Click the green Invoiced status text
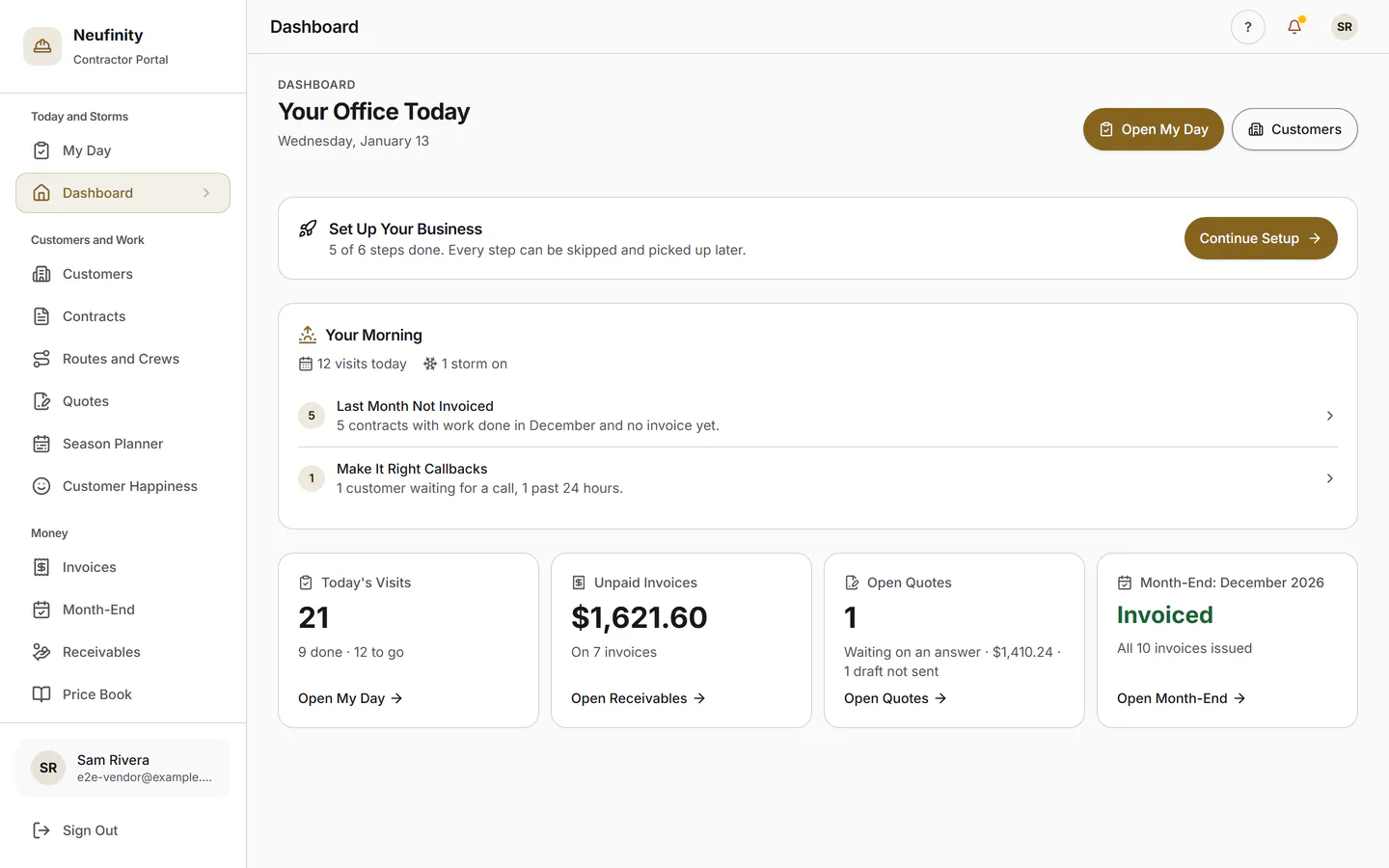Viewport: 1389px width, 868px height. (1165, 615)
